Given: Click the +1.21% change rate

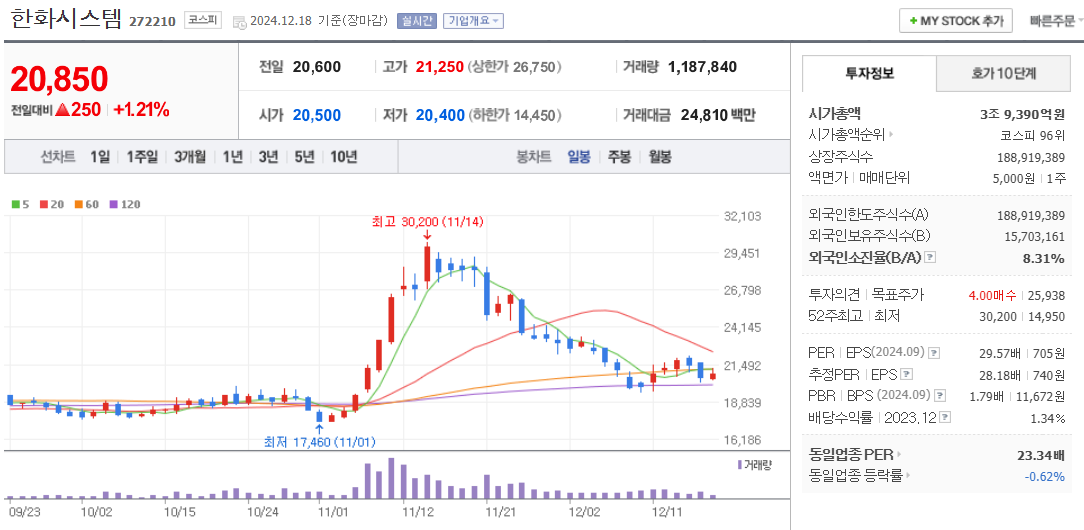Looking at the screenshot, I should [x=142, y=109].
